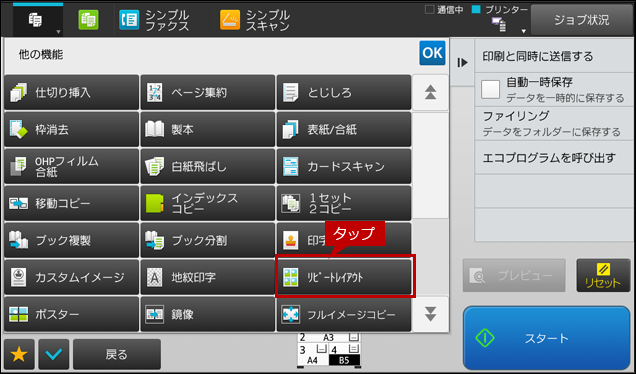Open favorites star button
The width and height of the screenshot is (636, 374).
19,354
